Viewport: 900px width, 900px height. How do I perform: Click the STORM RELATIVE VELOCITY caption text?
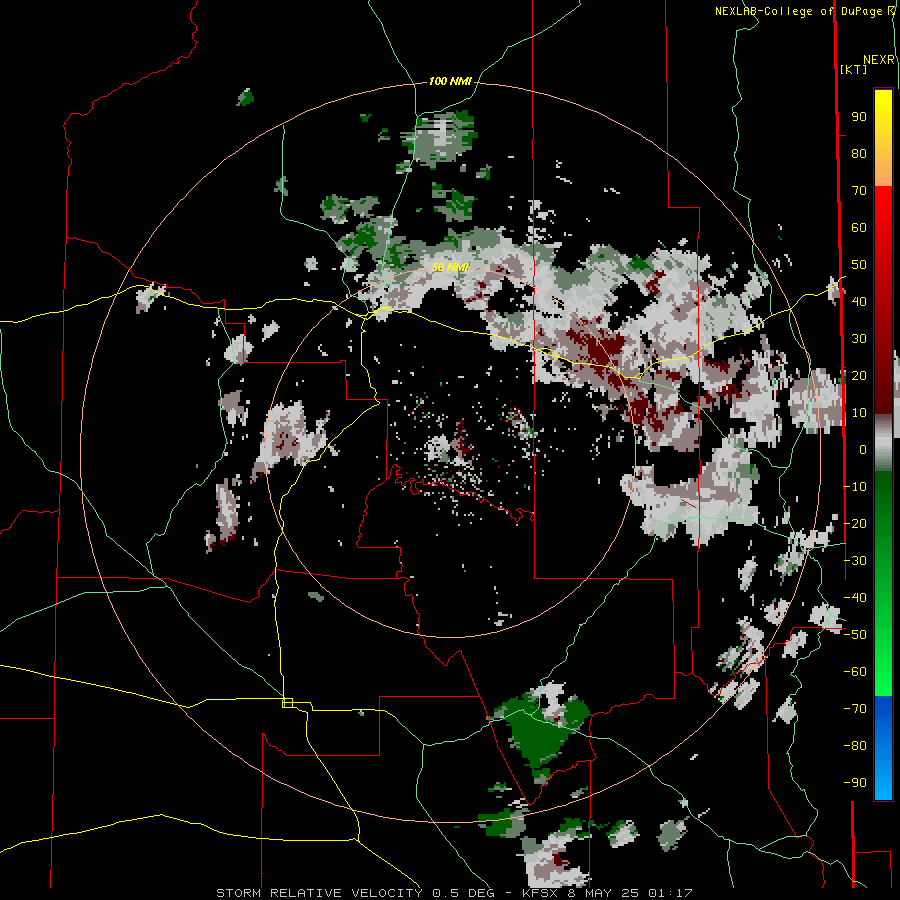point(319,893)
